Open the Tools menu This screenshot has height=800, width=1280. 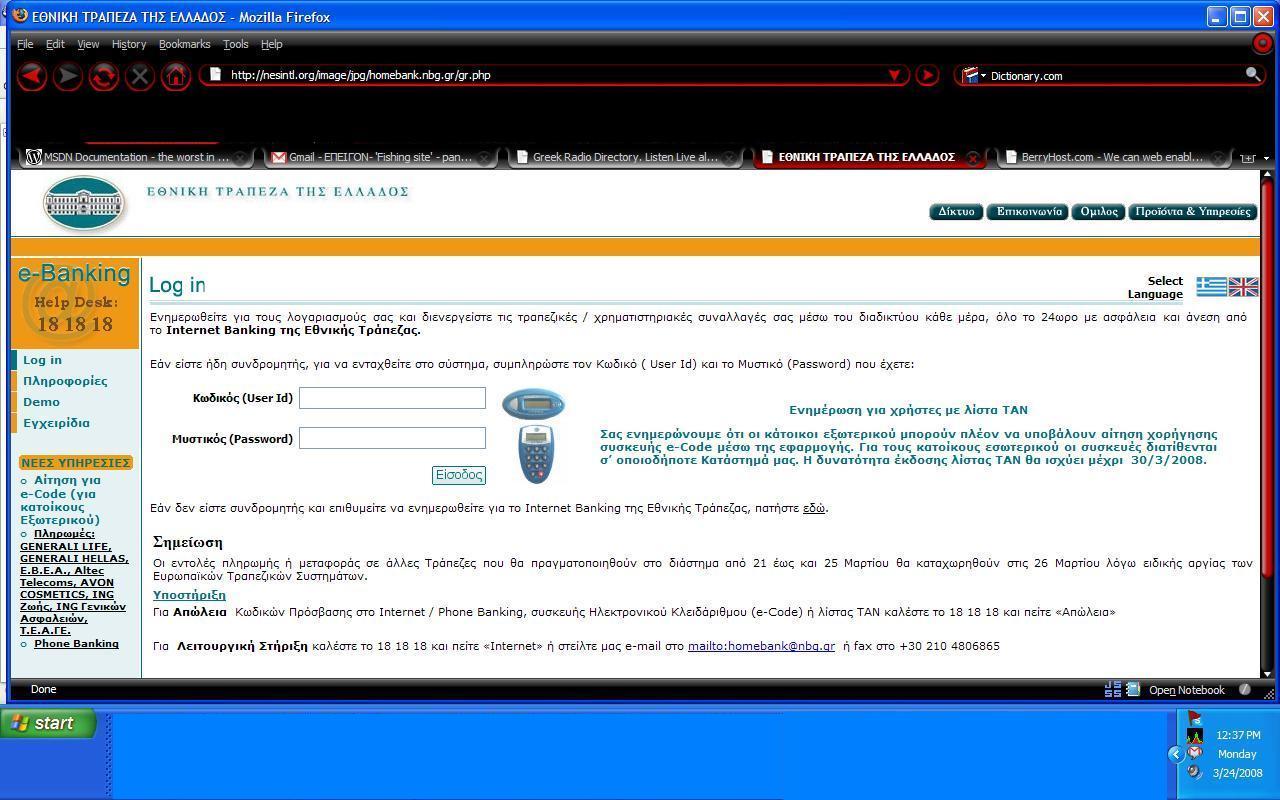[x=236, y=44]
